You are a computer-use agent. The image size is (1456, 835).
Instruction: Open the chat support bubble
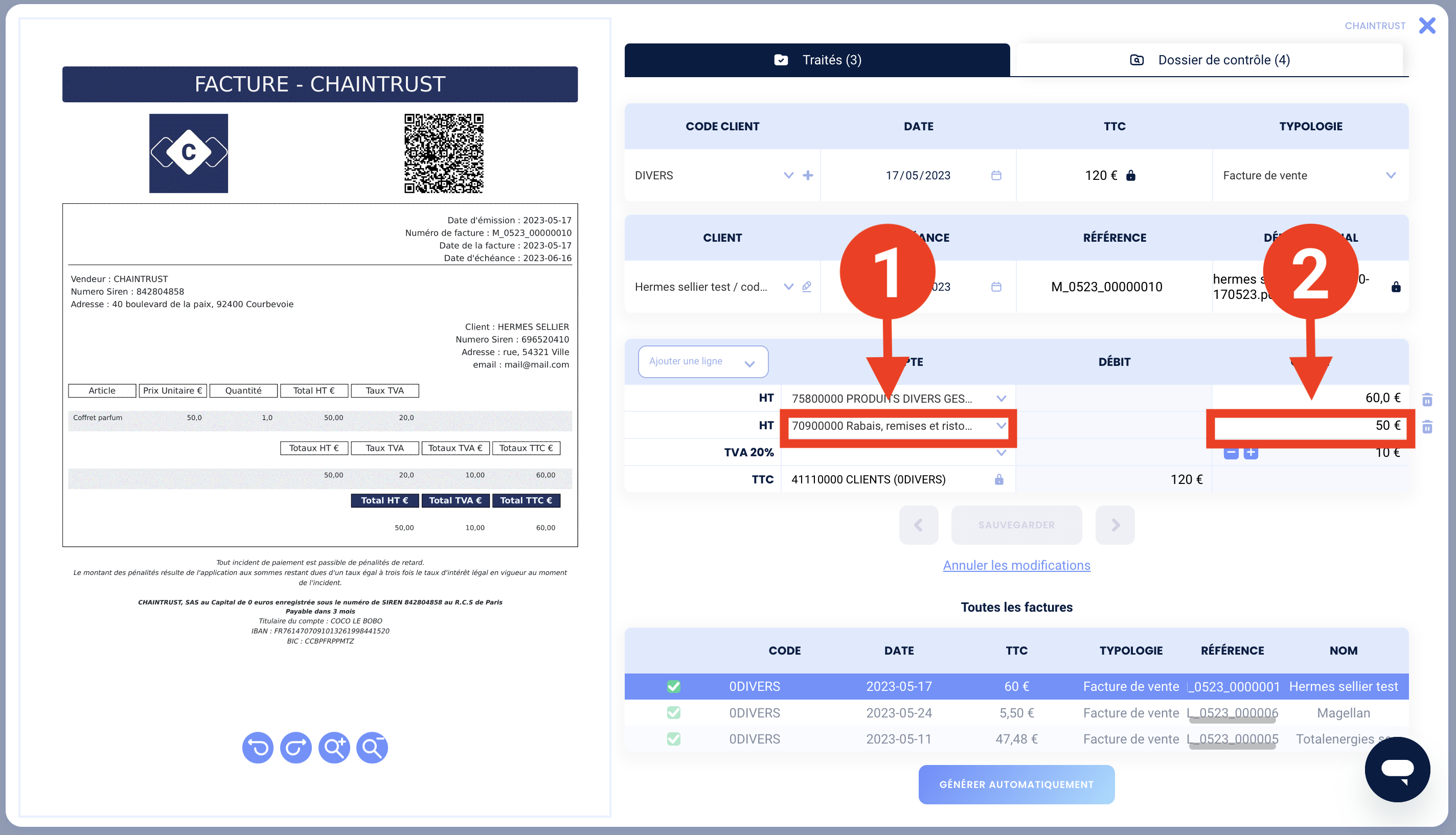1398,769
